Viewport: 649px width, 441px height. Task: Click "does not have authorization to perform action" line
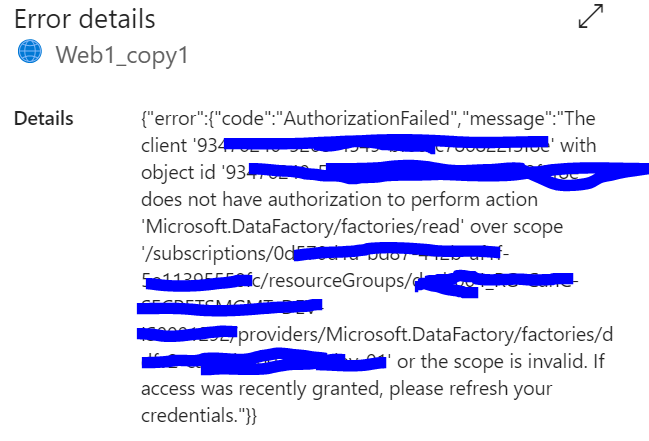pyautogui.click(x=339, y=200)
